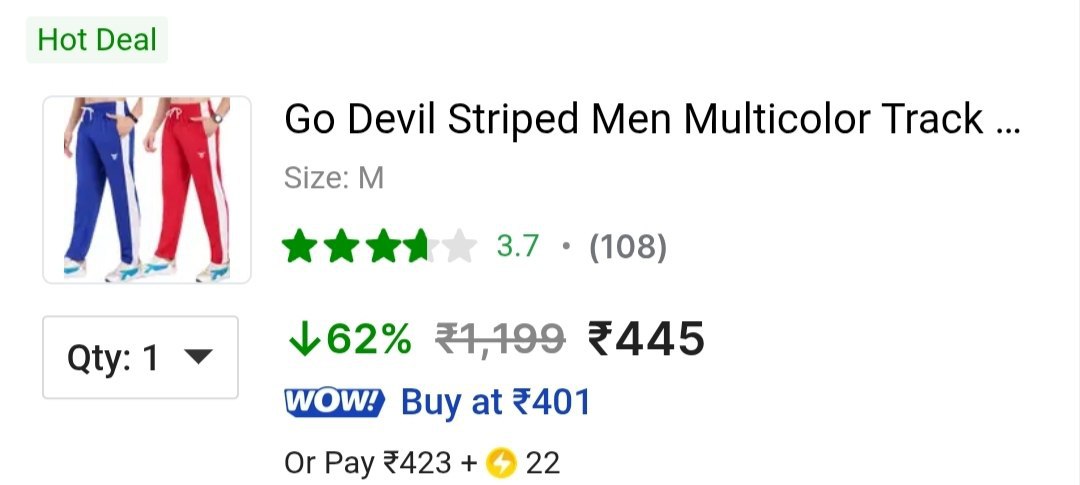Click the 3.7 rating value
The height and width of the screenshot is (485, 1080).
[x=517, y=246]
